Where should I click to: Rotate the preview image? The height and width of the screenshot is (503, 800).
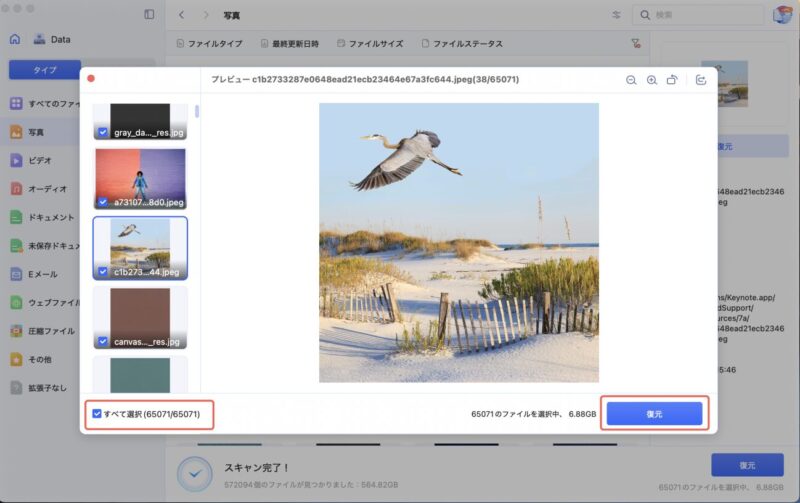673,80
